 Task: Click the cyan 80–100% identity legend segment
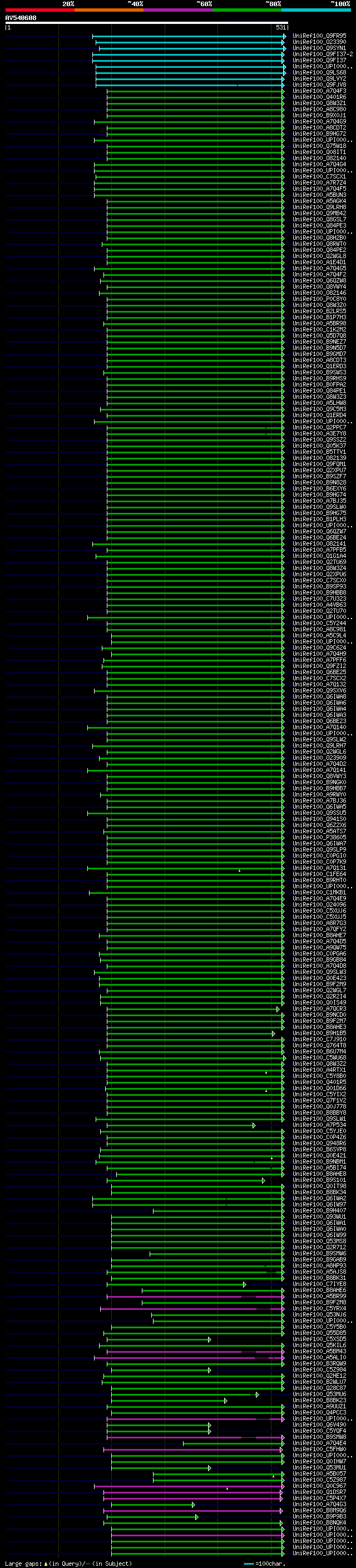(x=316, y=10)
